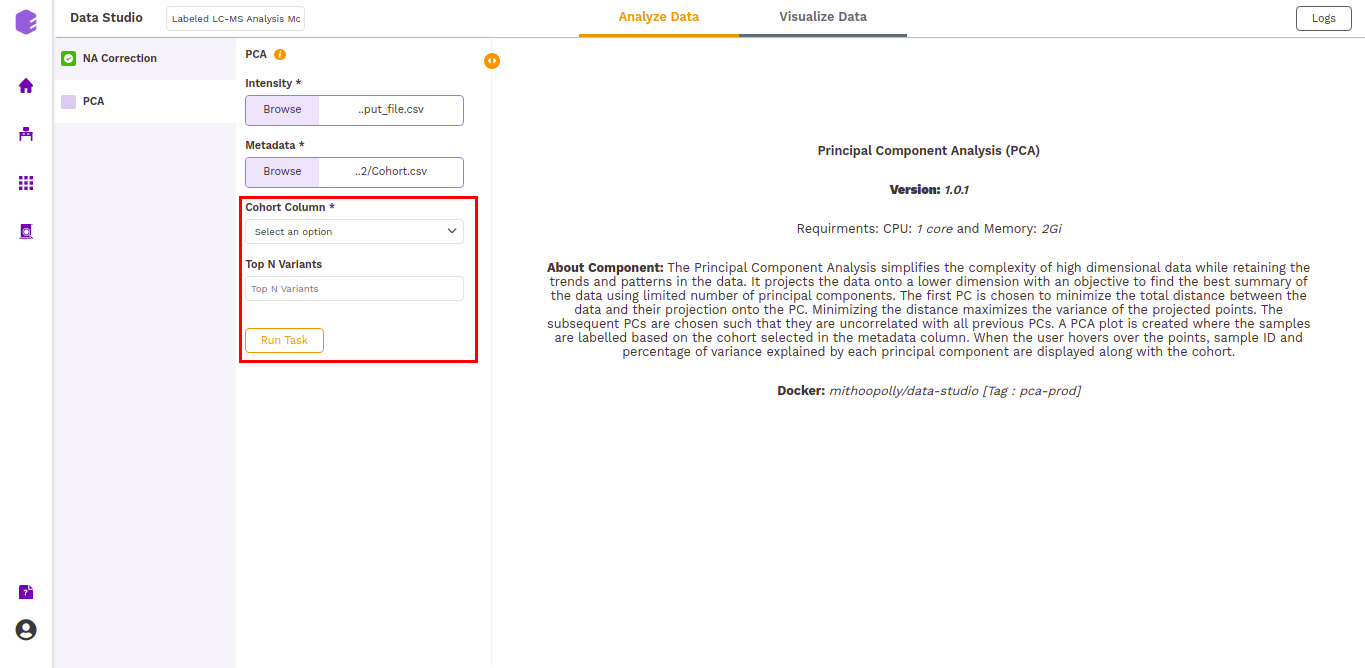1365x668 pixels.
Task: Click the orange PCA info icon
Action: [x=280, y=54]
